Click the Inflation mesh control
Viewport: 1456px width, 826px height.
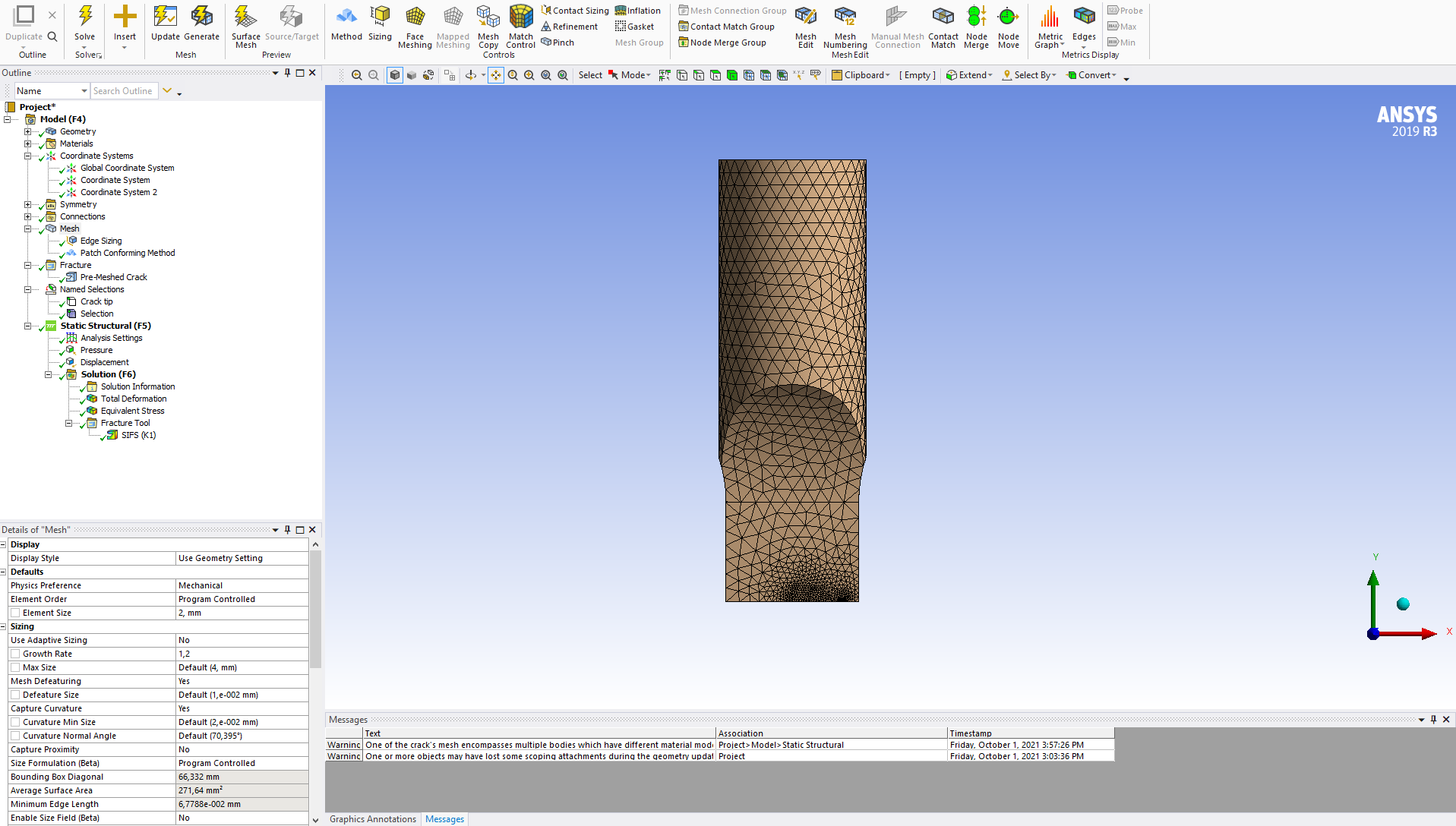(x=638, y=11)
